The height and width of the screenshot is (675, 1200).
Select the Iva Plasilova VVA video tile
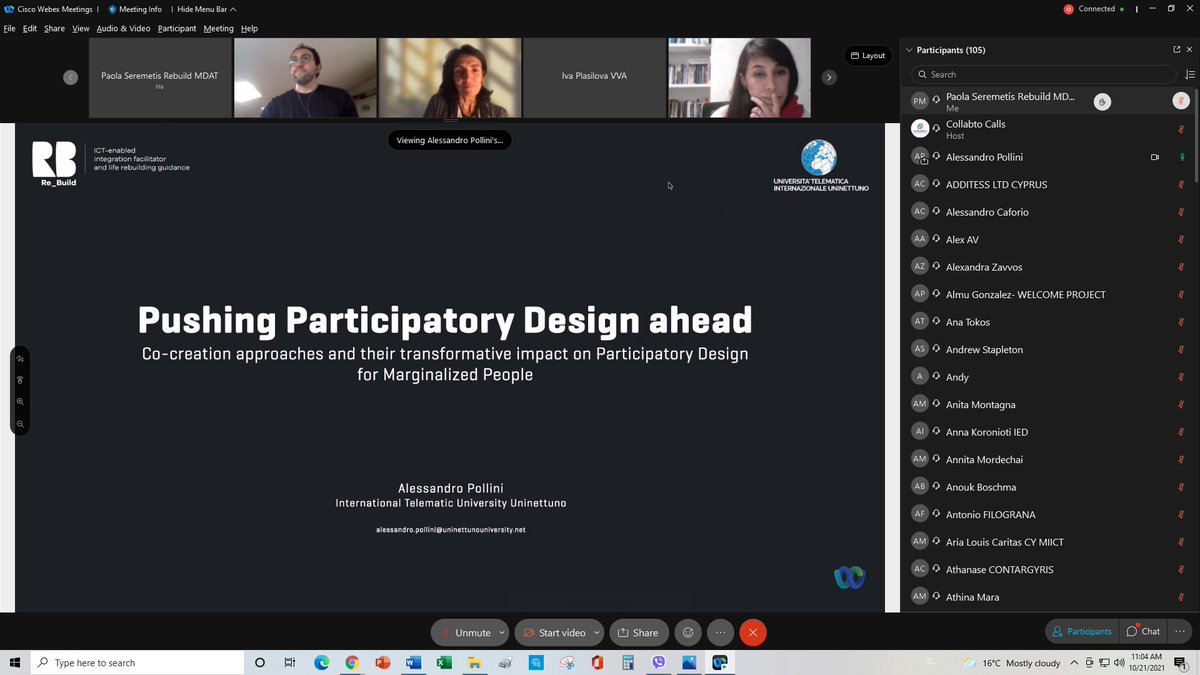(594, 77)
